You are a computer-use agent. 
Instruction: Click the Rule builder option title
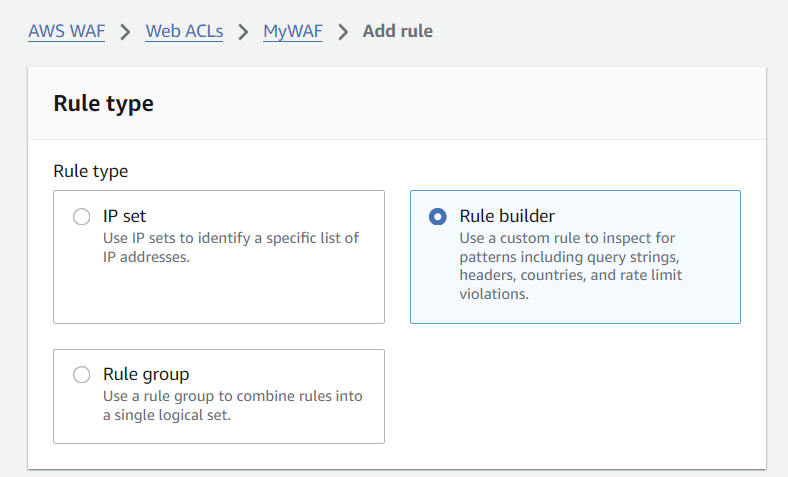coord(507,216)
